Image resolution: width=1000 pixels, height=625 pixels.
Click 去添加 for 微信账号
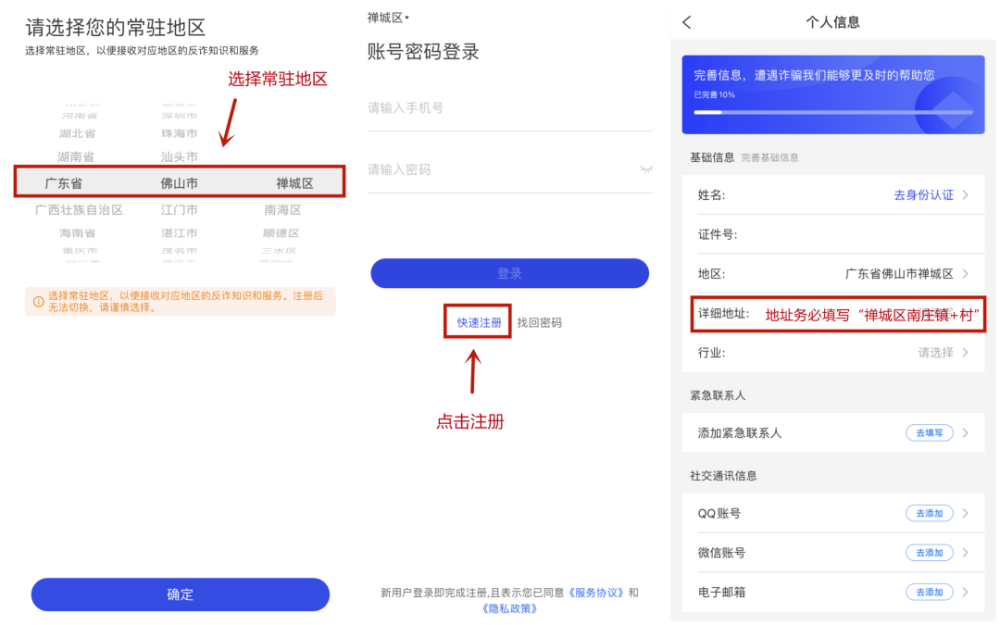pos(929,553)
